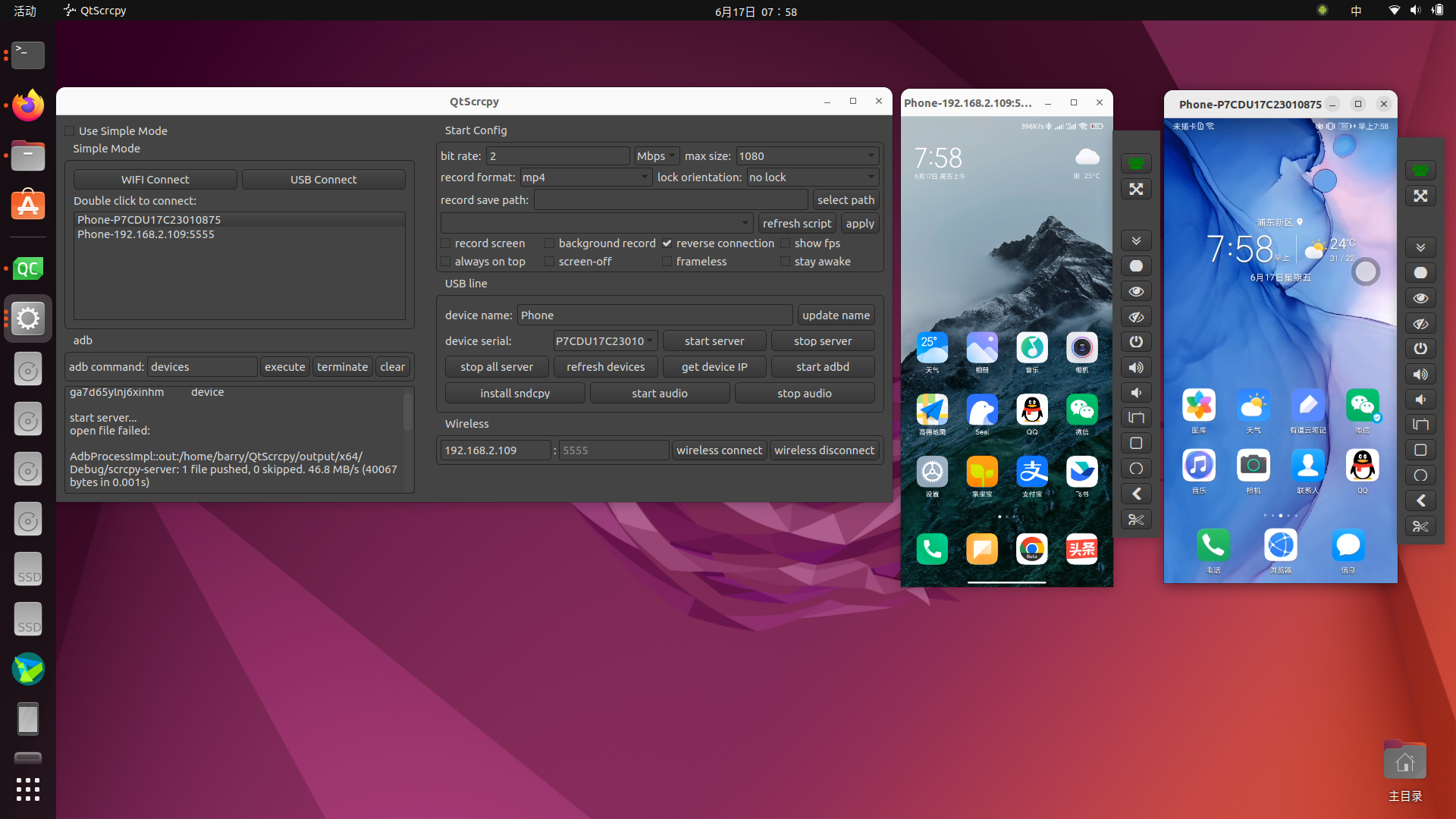Click the volume down icon in sidebar

(1136, 393)
